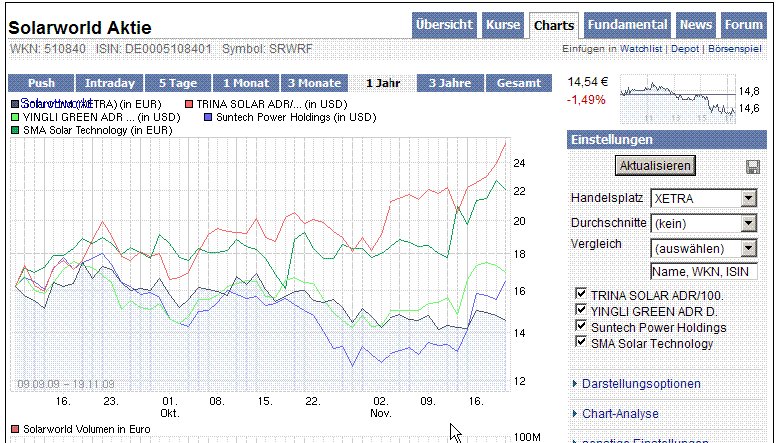Click the SMA Solar dark green legend swatch

[15, 131]
